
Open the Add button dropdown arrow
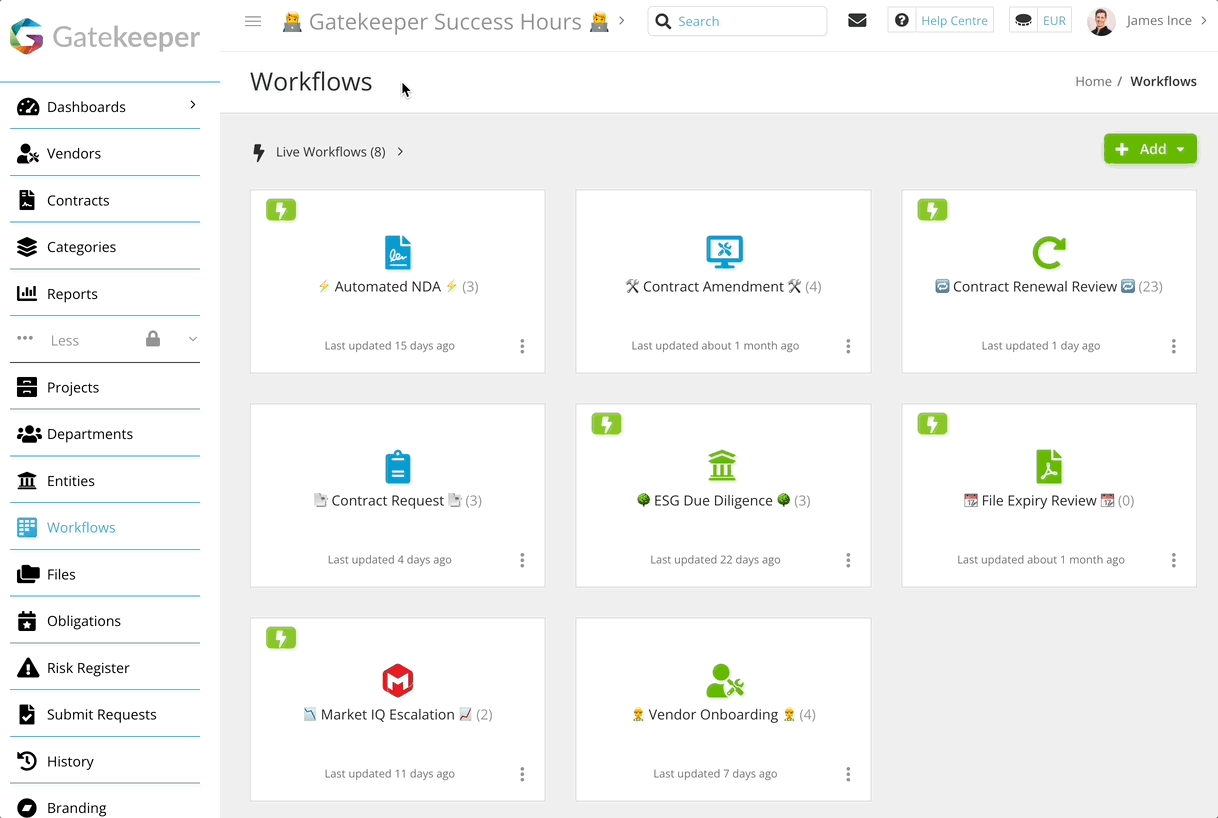(1183, 148)
